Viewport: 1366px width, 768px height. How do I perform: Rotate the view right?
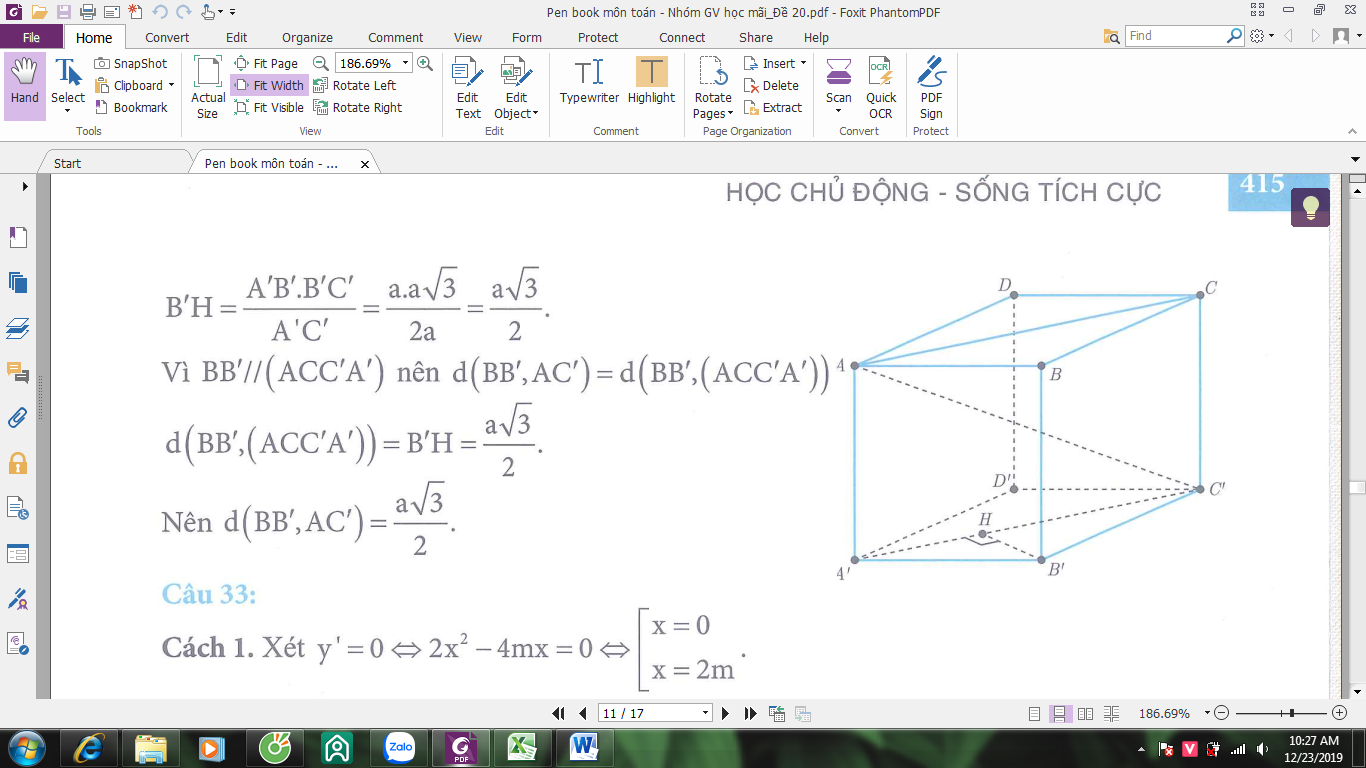click(x=358, y=107)
